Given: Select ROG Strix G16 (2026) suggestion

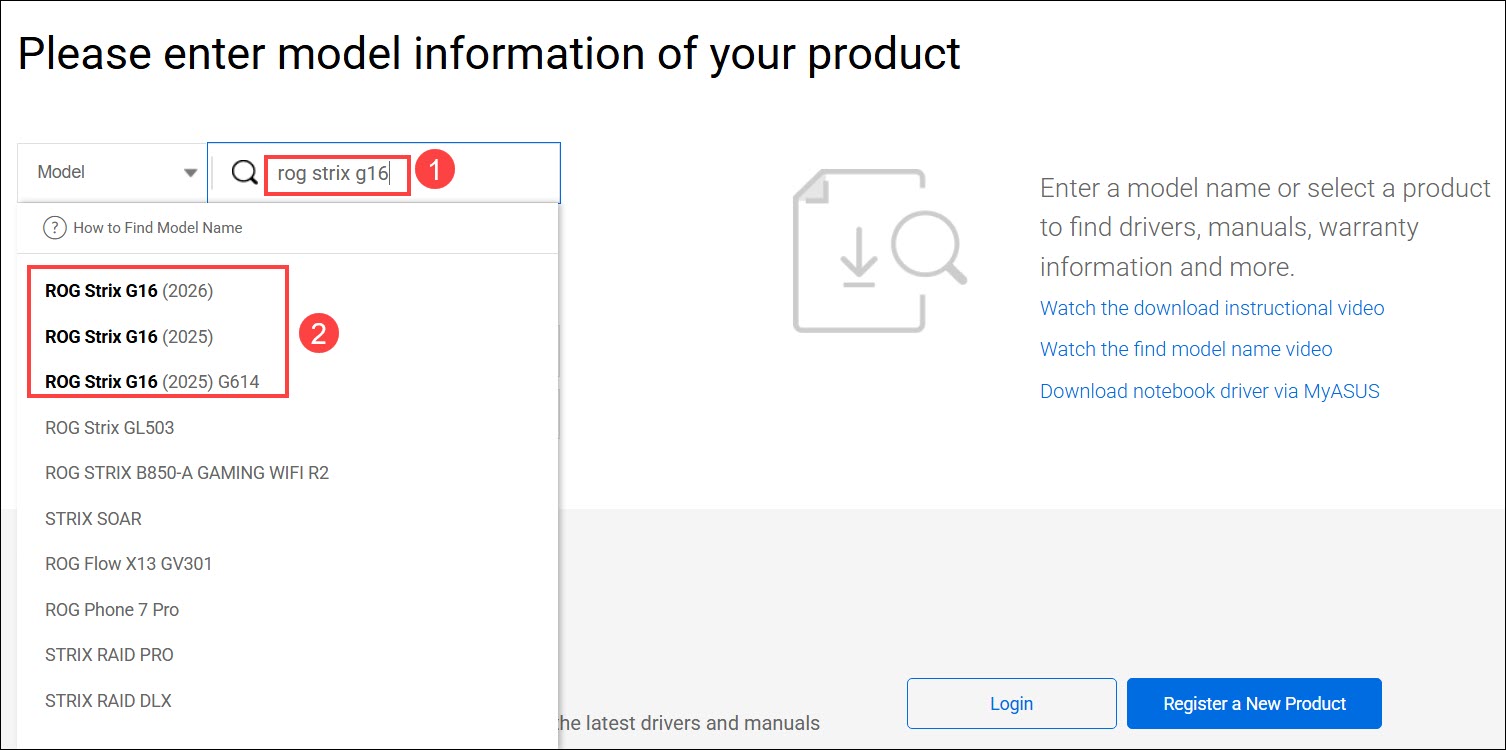Looking at the screenshot, I should pos(129,291).
